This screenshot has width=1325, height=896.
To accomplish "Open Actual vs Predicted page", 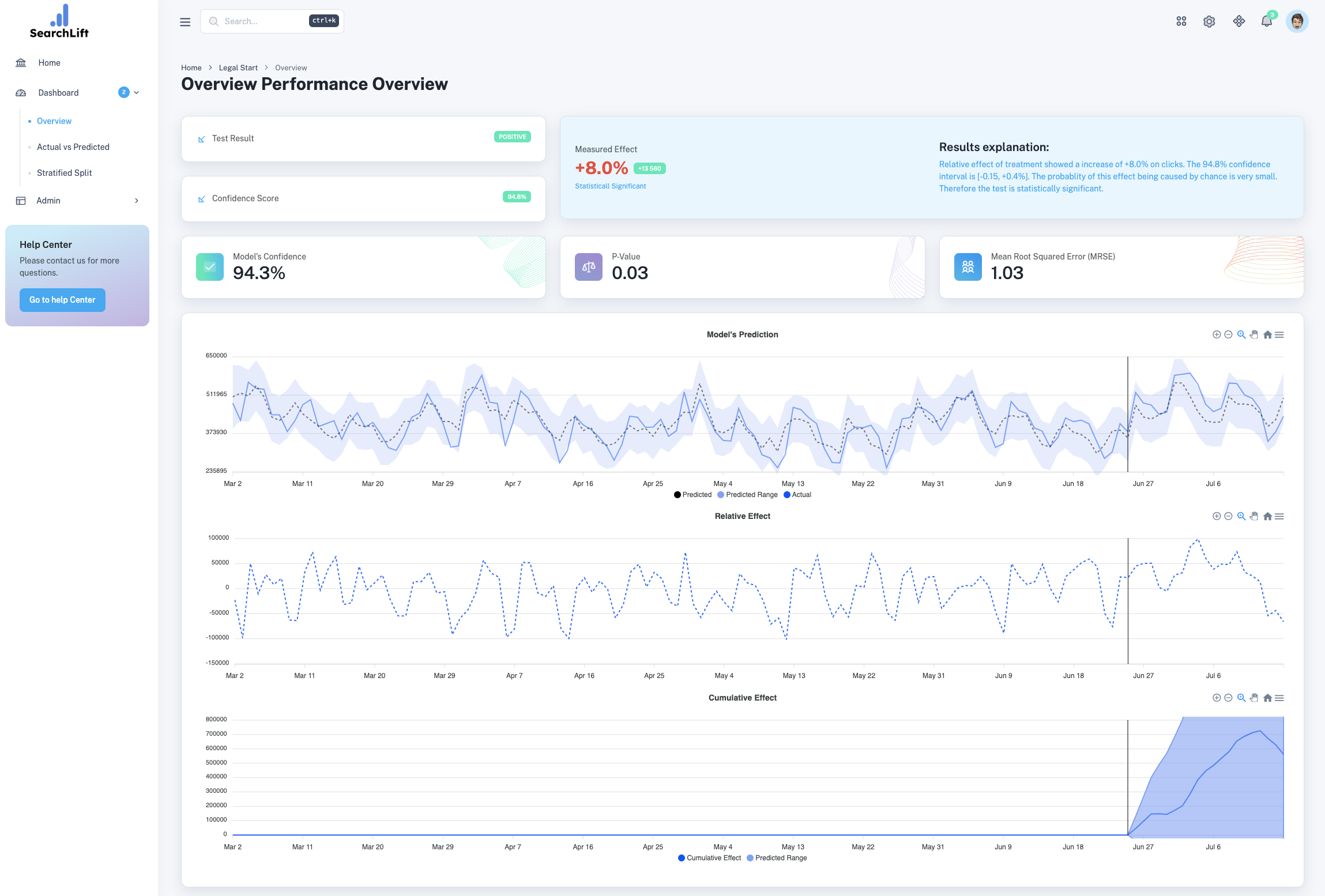I will pyautogui.click(x=73, y=147).
